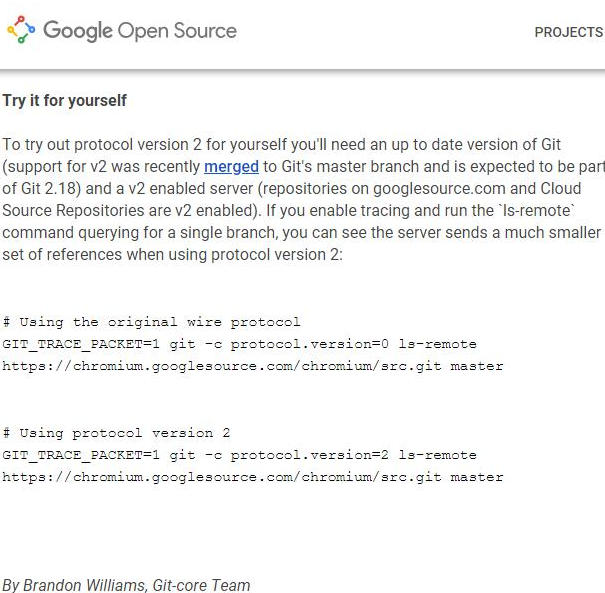The image size is (605, 593).
Task: Click the line starting 'command querying for a single branch'
Action: click(302, 233)
